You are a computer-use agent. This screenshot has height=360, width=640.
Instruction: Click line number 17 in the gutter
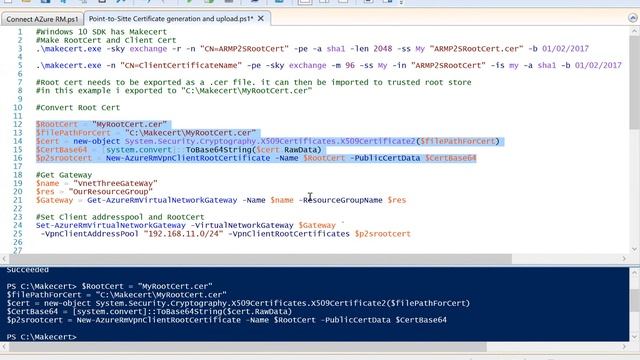(18, 166)
